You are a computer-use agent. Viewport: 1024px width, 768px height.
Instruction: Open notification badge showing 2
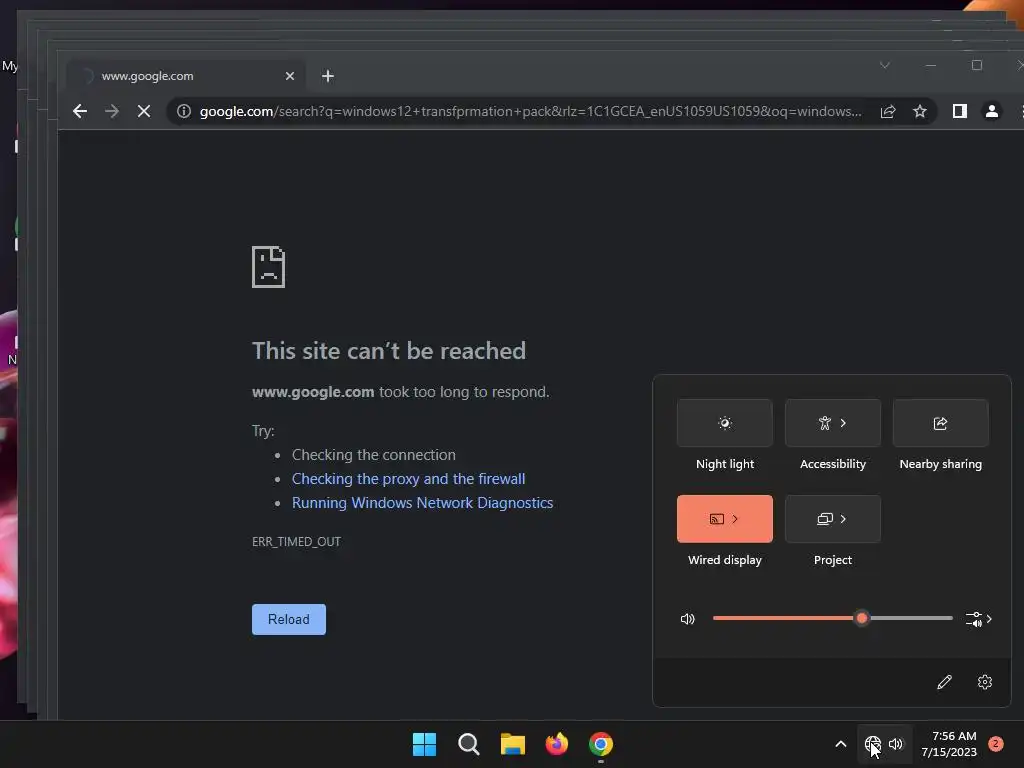996,744
